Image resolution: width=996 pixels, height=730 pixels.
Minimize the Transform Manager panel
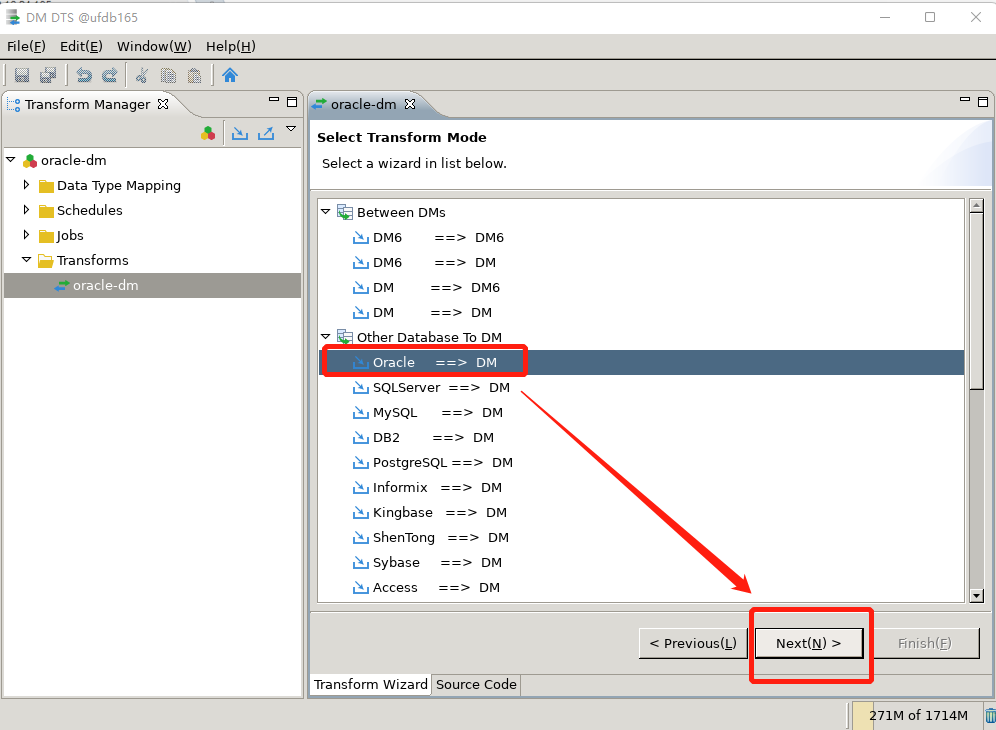tap(274, 100)
